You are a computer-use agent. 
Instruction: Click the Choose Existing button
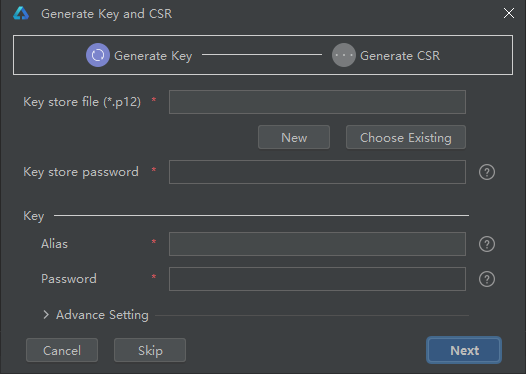[406, 137]
